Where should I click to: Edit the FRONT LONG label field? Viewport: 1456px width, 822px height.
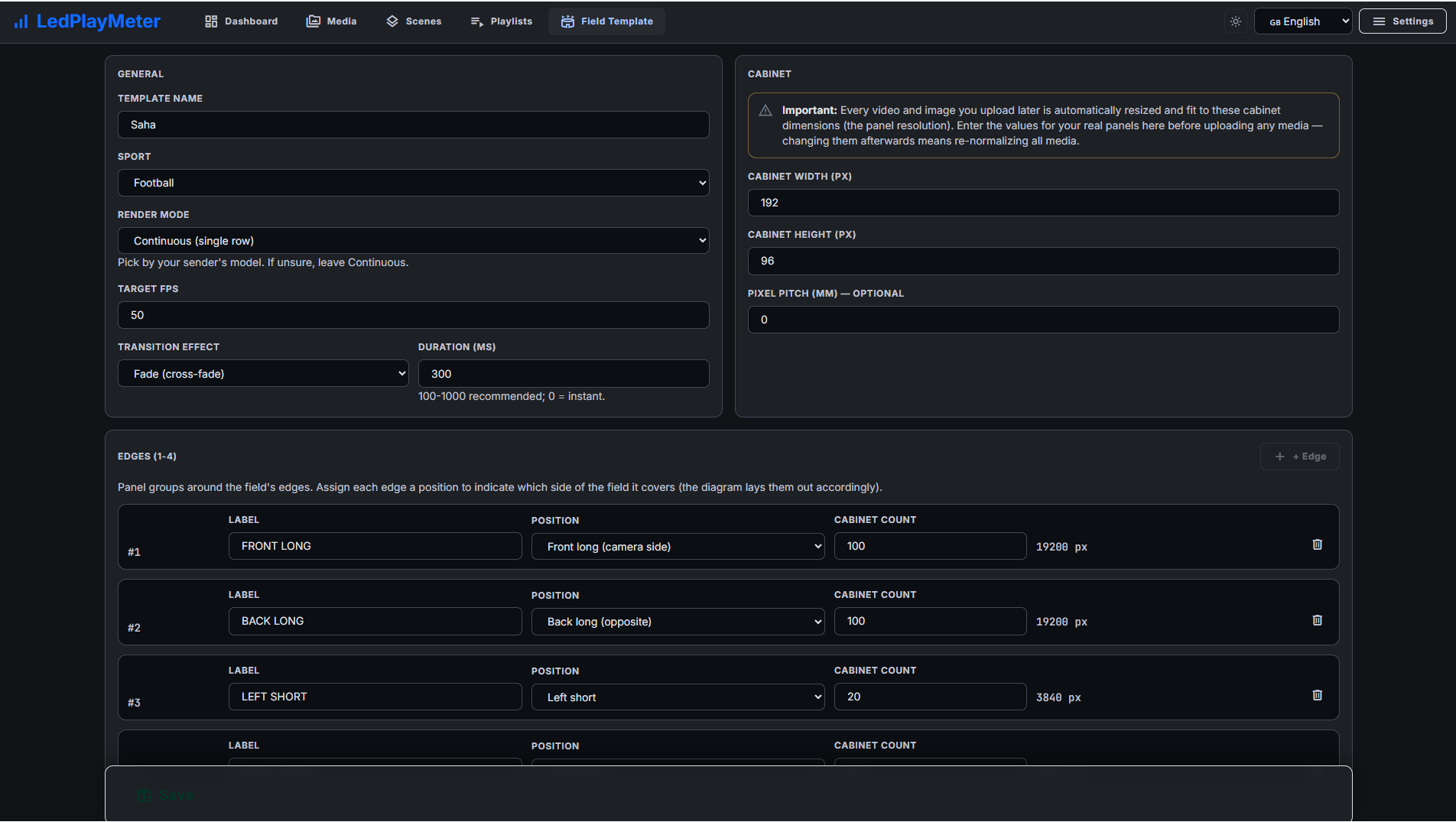[375, 546]
